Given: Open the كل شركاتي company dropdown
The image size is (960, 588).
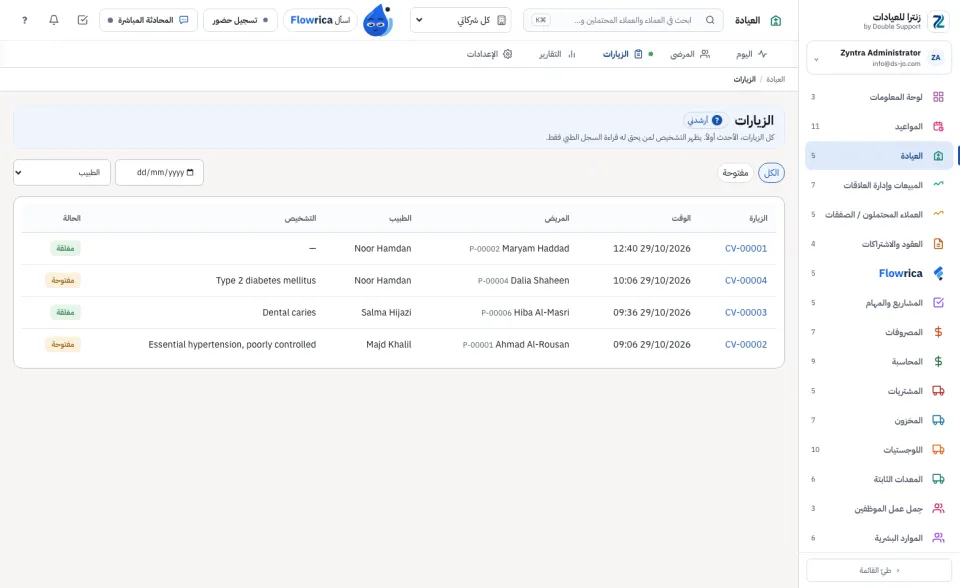Looking at the screenshot, I should pyautogui.click(x=461, y=20).
